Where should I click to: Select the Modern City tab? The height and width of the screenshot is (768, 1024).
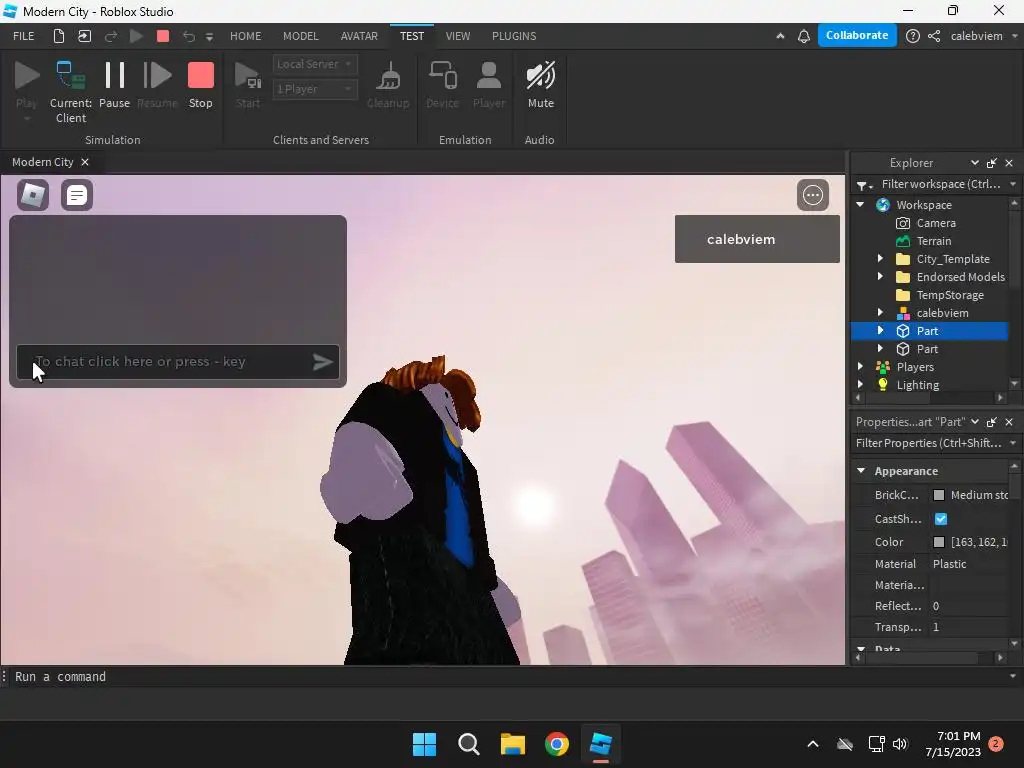pyautogui.click(x=42, y=162)
